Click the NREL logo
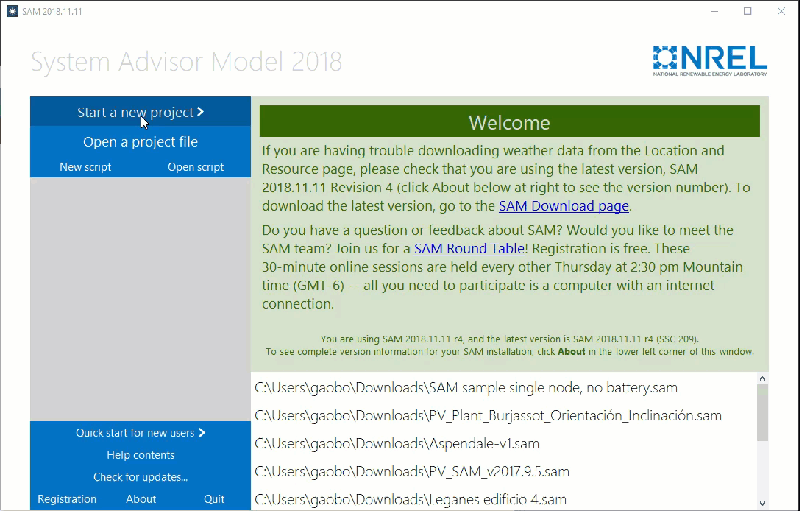 pos(709,60)
